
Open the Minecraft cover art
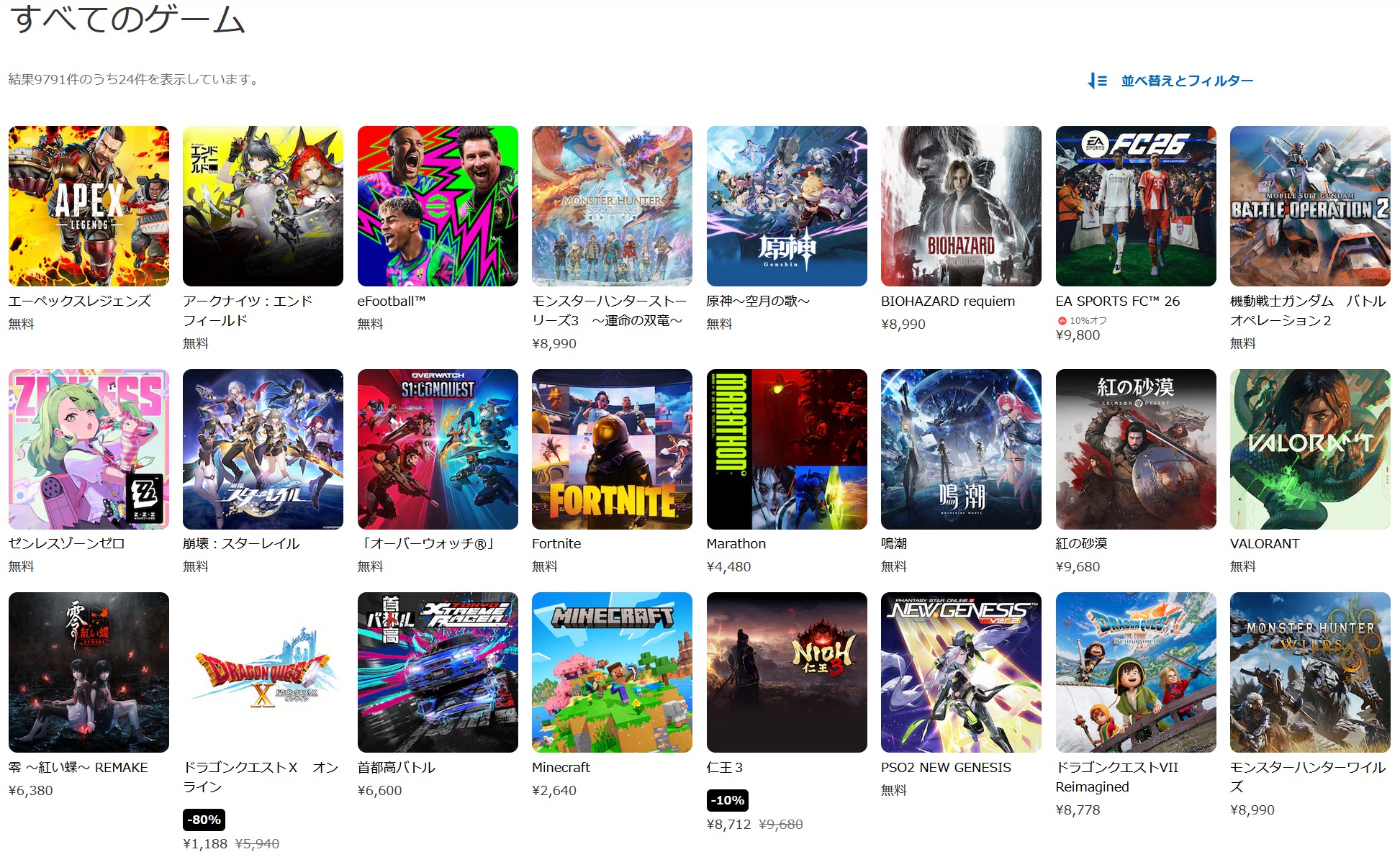[612, 672]
